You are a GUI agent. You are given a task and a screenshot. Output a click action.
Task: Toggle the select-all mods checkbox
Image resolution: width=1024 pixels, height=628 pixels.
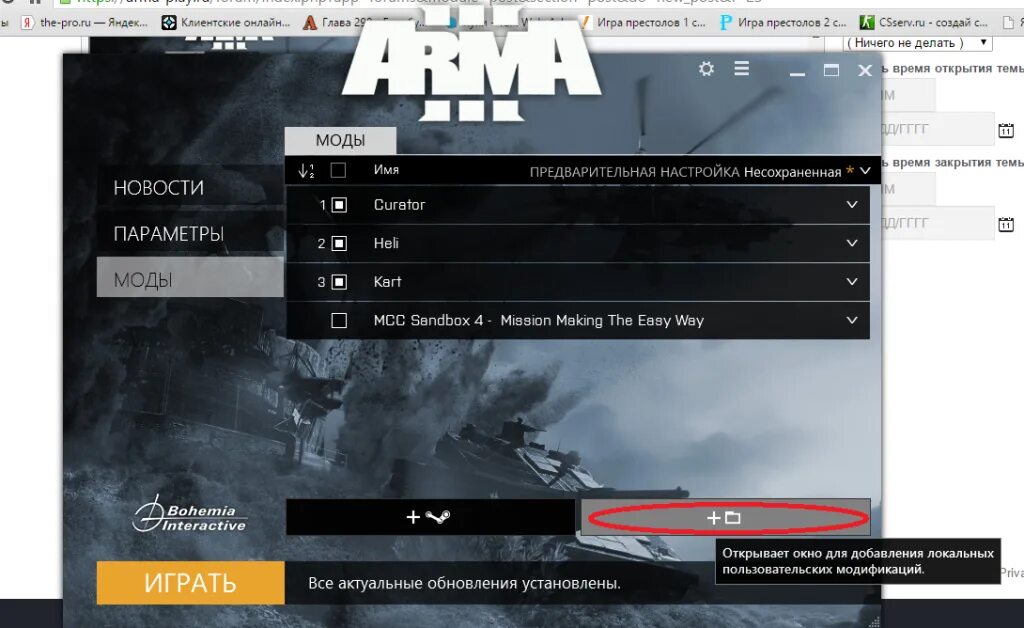[x=338, y=170]
